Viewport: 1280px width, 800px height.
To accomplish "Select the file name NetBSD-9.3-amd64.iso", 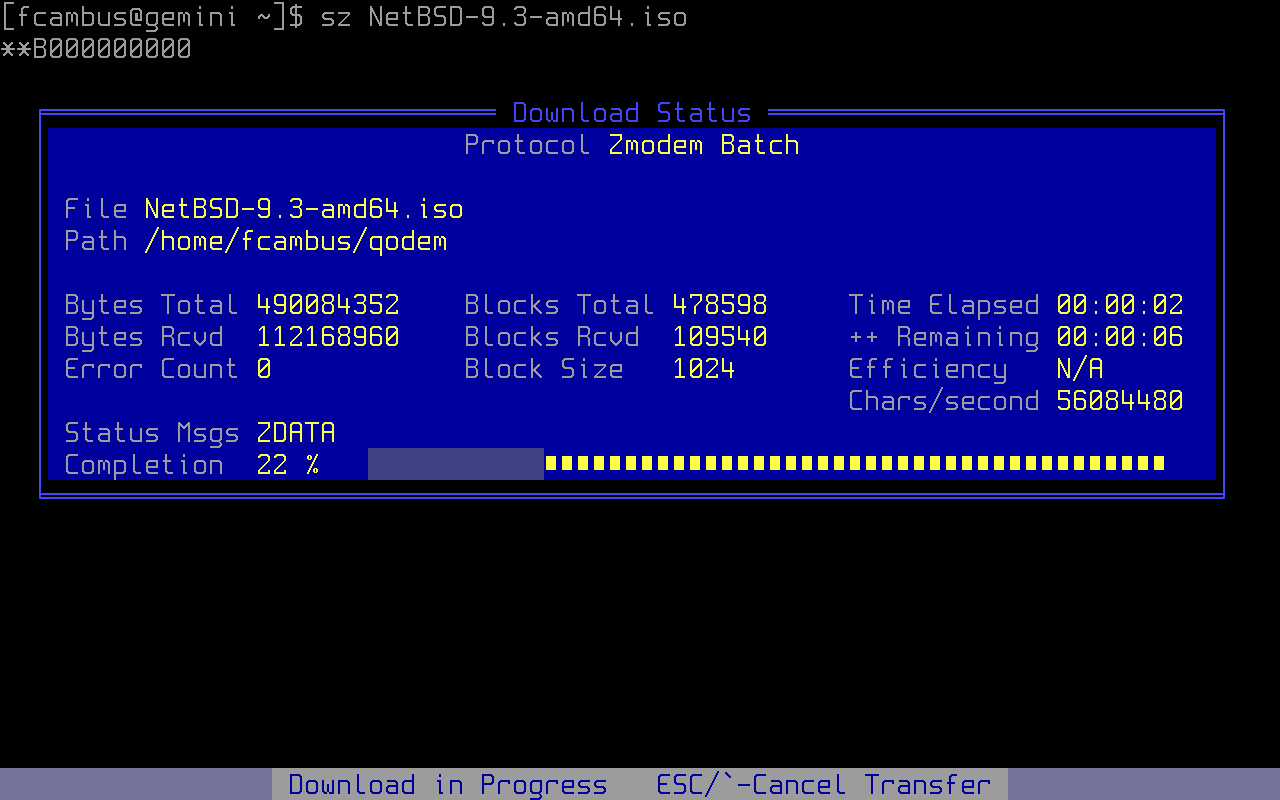I will (304, 209).
